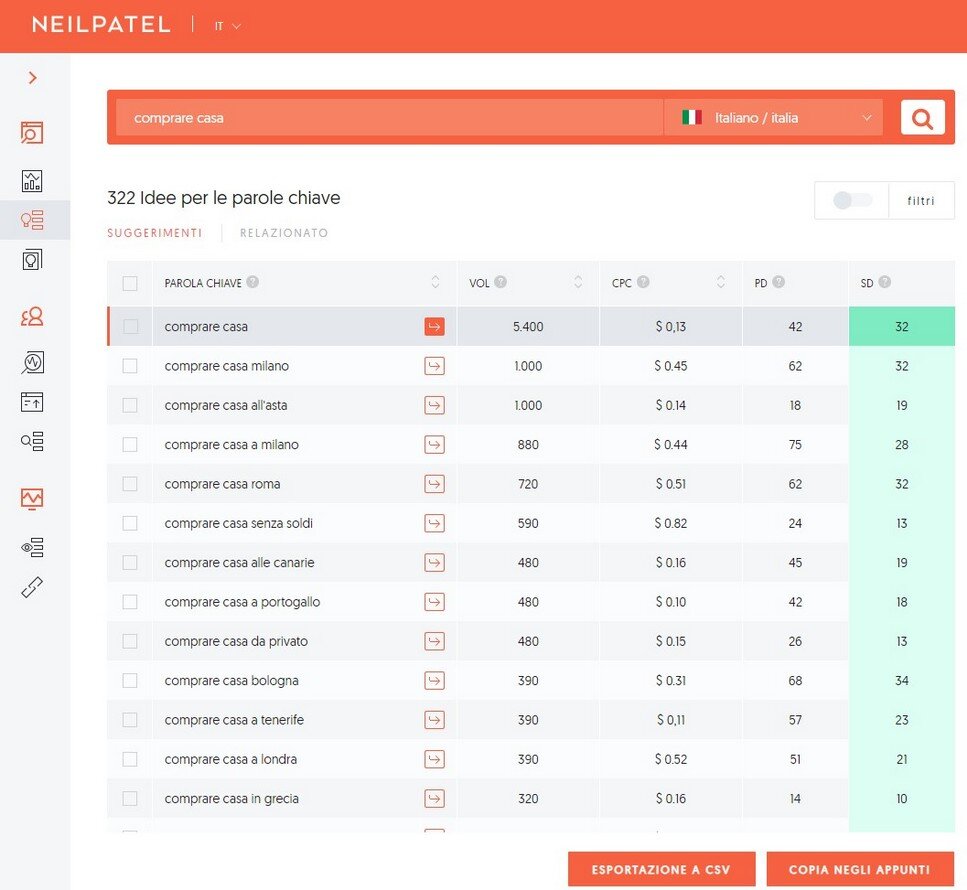Screen dimensions: 967x890
Task: Open the Italiano / italia language dropdown
Action: coord(774,118)
